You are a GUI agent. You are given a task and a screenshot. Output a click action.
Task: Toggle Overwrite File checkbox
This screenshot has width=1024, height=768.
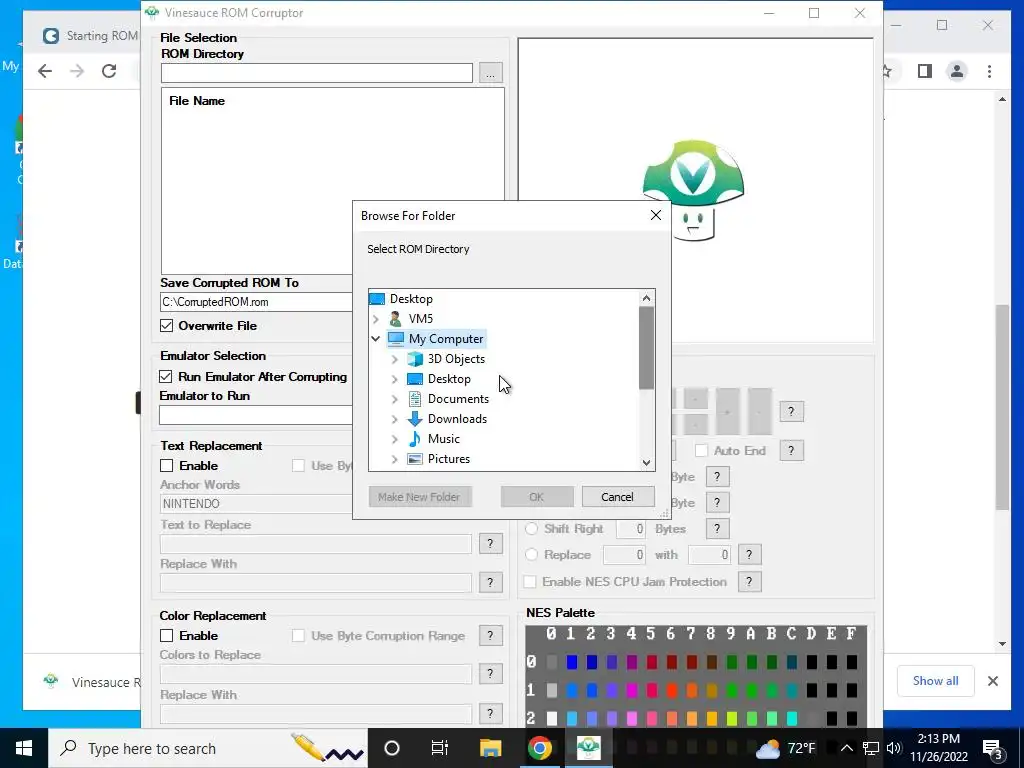point(167,326)
